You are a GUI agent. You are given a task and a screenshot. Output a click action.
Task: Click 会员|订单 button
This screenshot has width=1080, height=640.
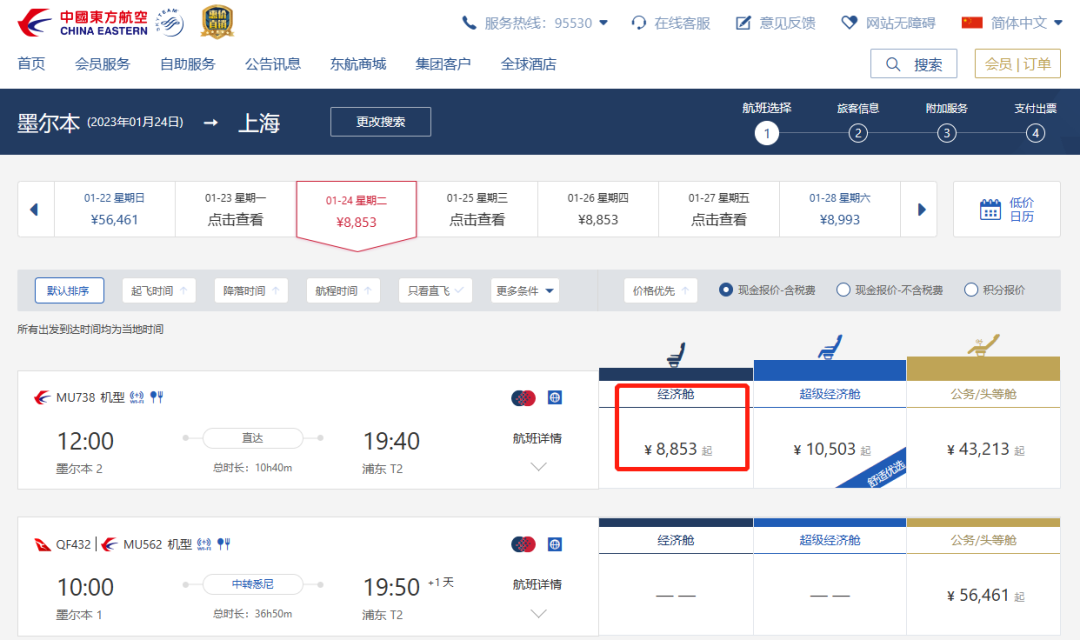[1017, 64]
